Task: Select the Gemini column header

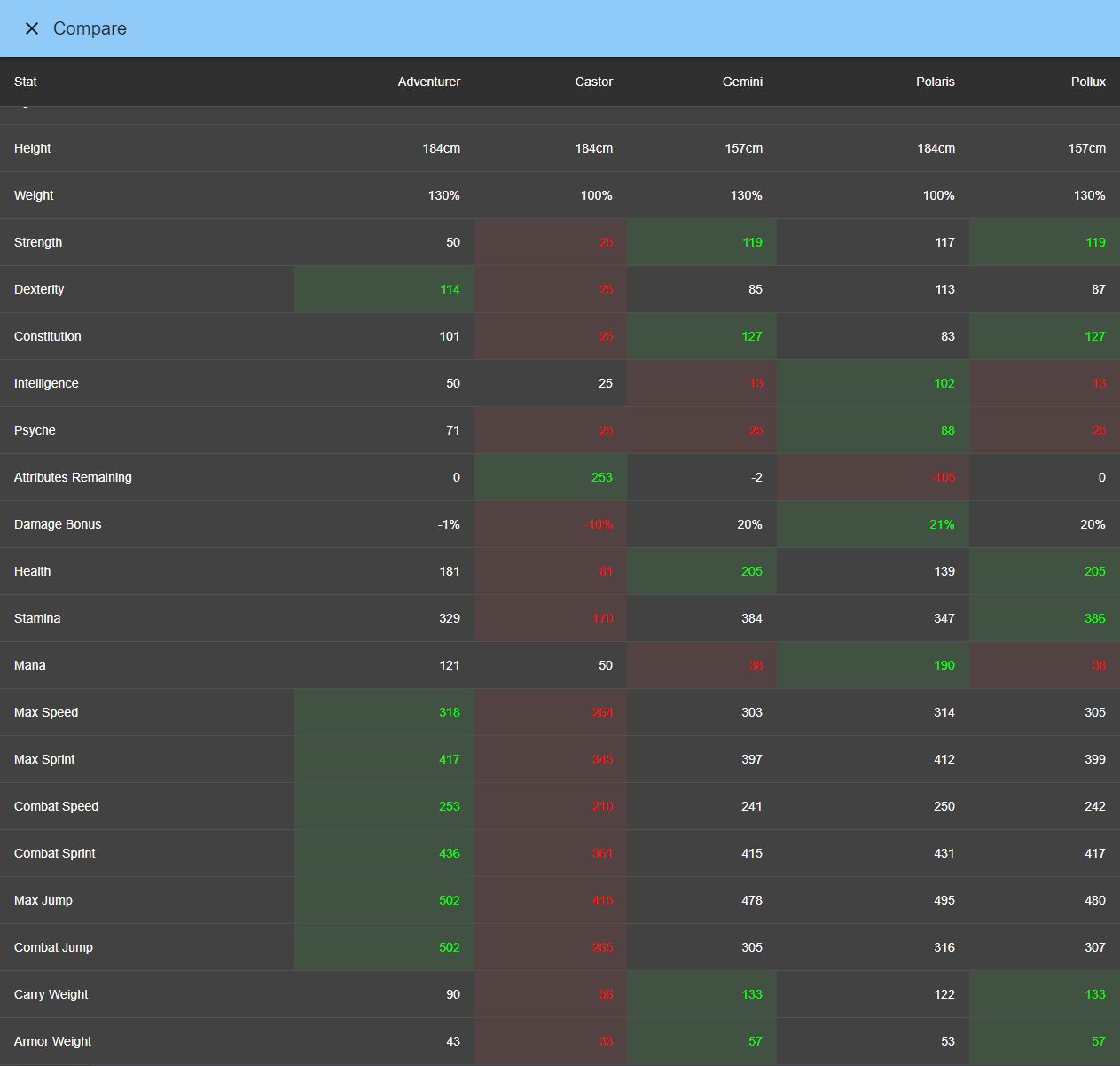Action: [x=742, y=82]
